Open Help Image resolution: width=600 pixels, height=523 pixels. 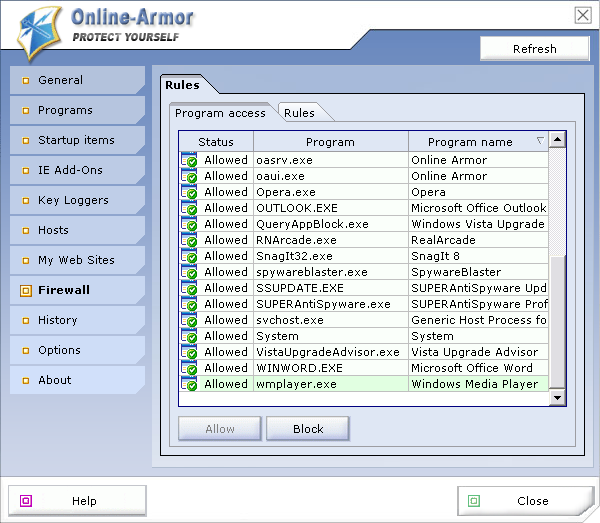77,501
